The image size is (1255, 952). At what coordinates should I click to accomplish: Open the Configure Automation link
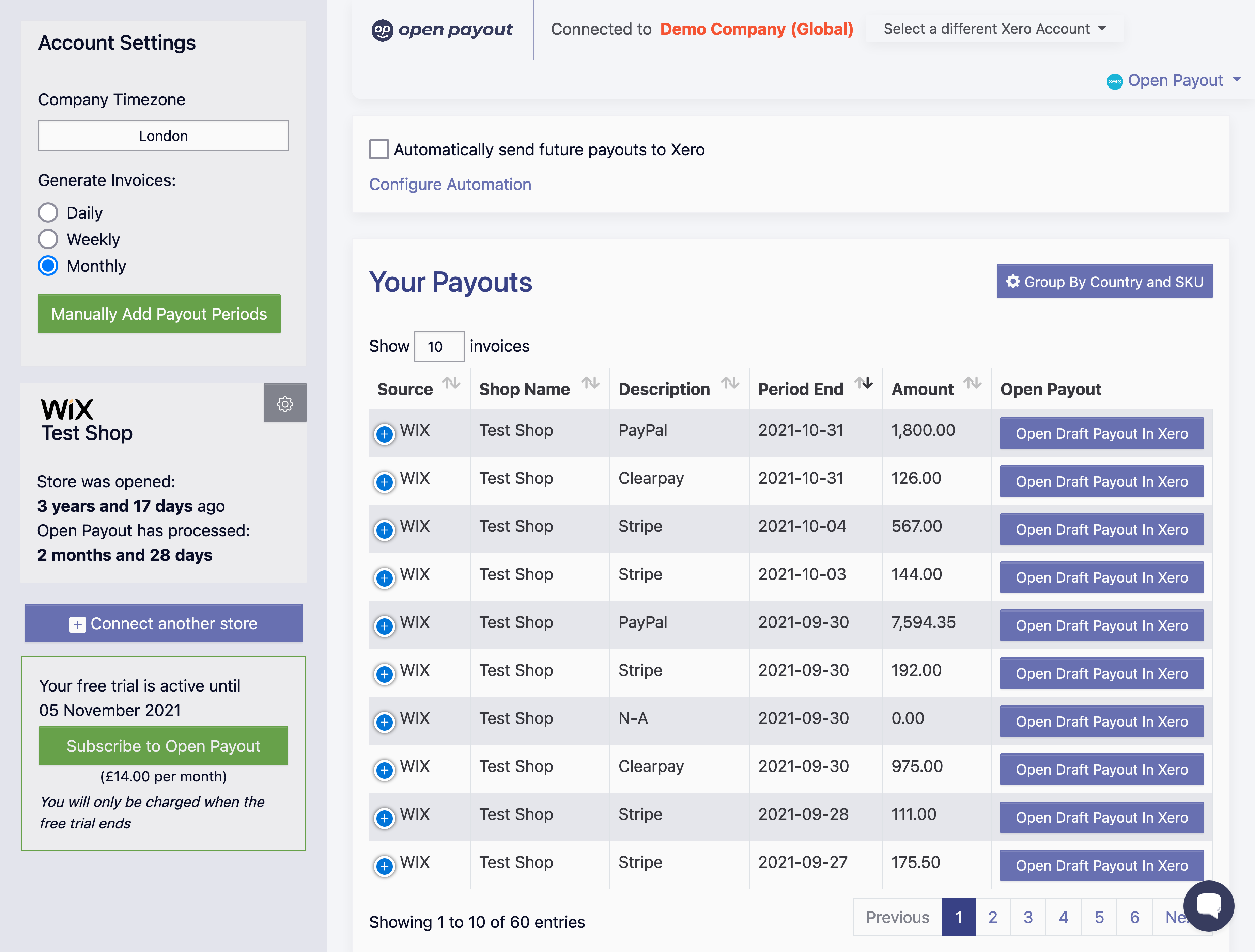tap(450, 184)
